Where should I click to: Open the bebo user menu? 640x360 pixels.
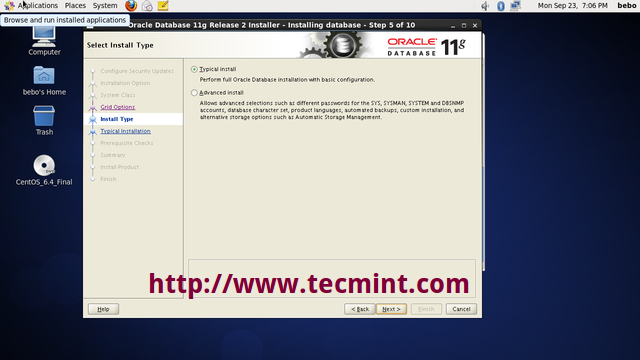pyautogui.click(x=627, y=5)
